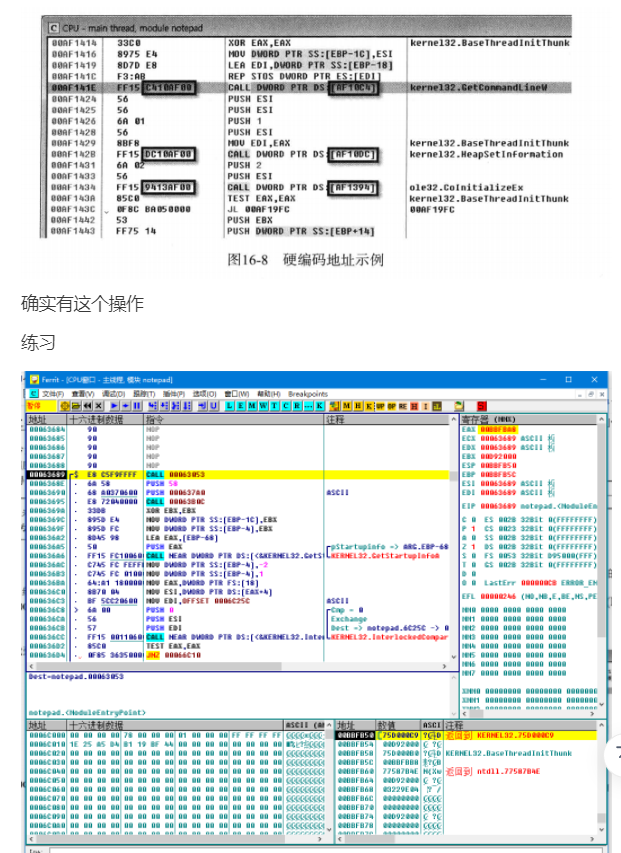
Task: Select the PUSH 000637A0 instruction line
Action: 176,492
